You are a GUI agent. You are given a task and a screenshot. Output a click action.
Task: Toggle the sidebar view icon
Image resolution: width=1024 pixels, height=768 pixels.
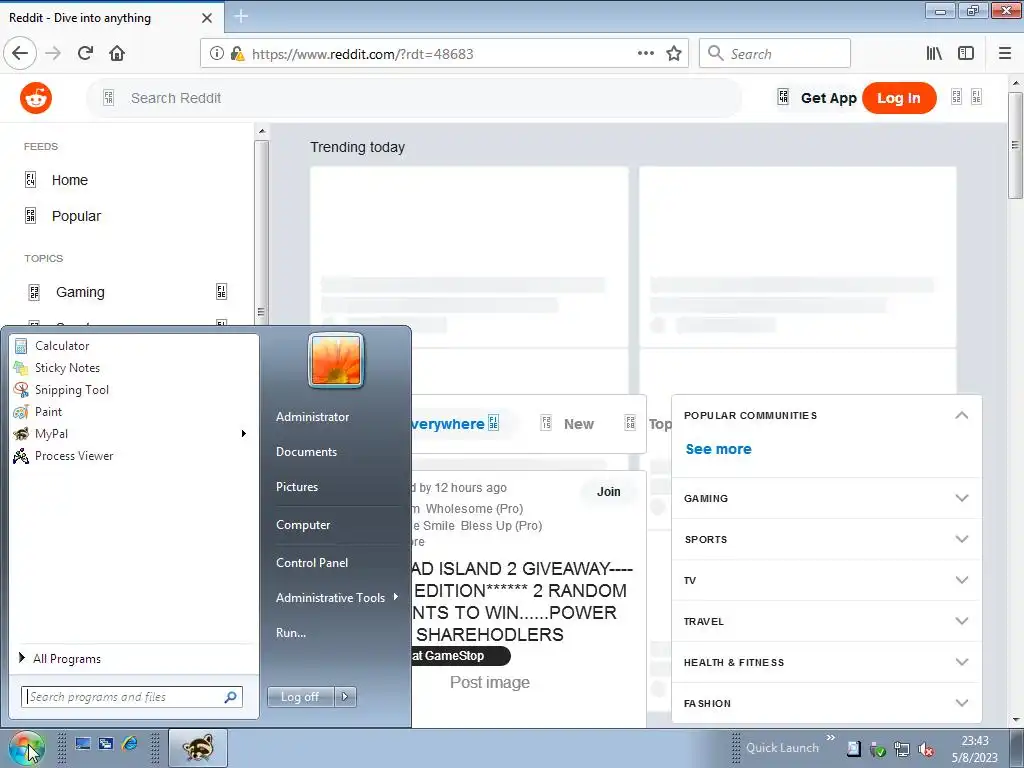pyautogui.click(x=966, y=54)
